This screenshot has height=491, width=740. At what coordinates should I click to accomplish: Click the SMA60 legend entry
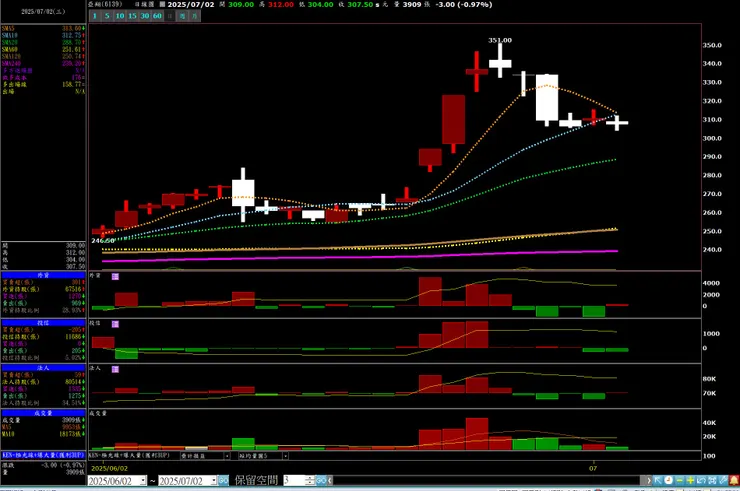pyautogui.click(x=43, y=49)
